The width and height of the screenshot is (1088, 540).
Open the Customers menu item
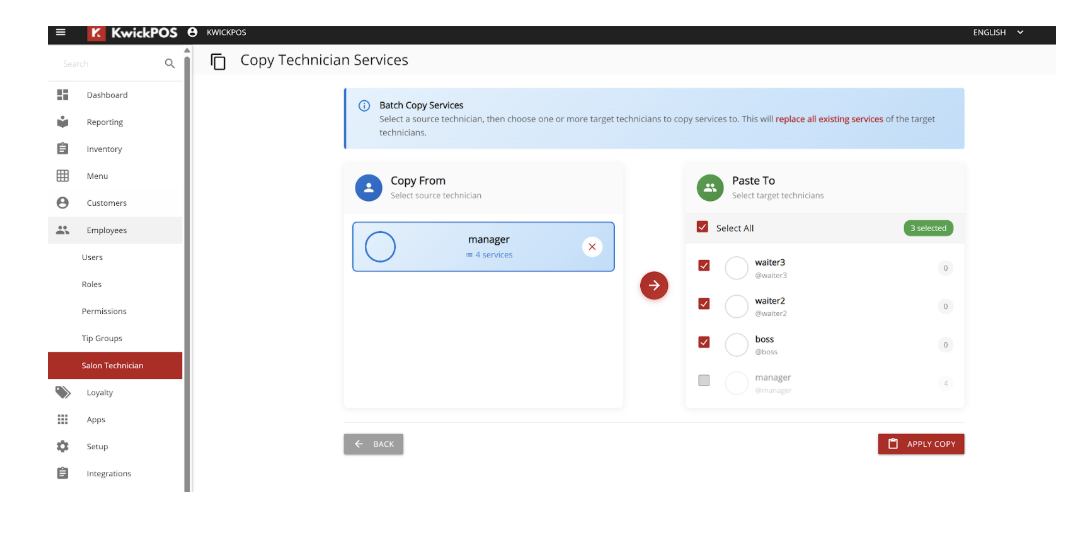pyautogui.click(x=115, y=203)
